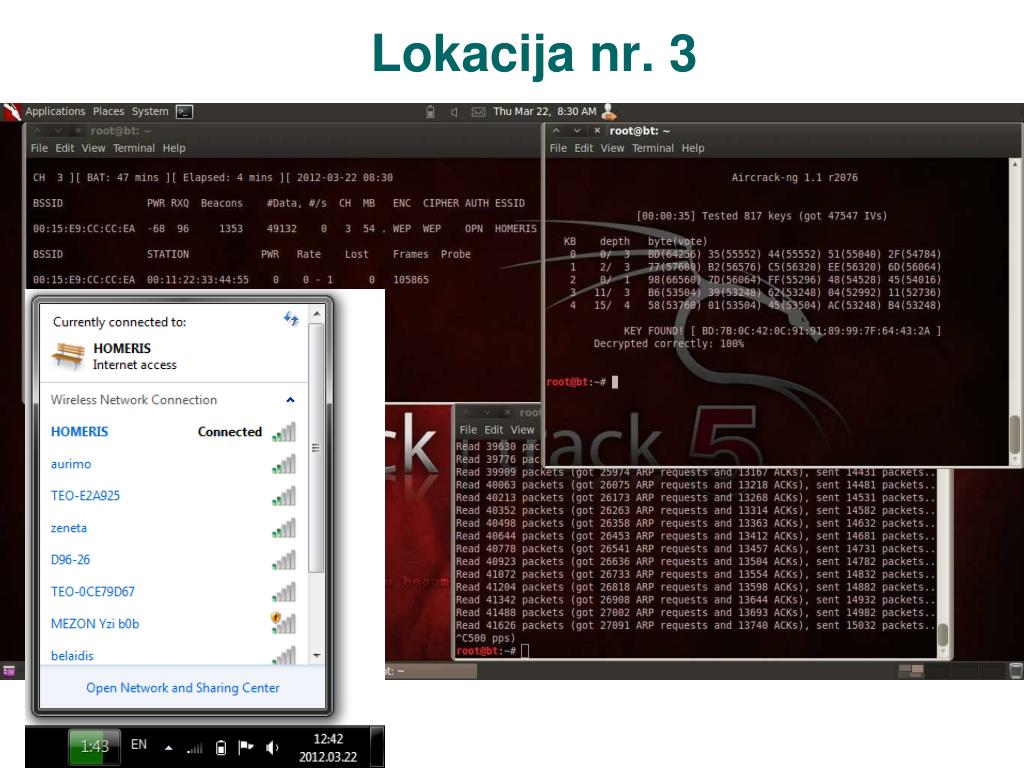This screenshot has height=768, width=1024.
Task: Refresh wireless network list icon
Action: point(291,319)
